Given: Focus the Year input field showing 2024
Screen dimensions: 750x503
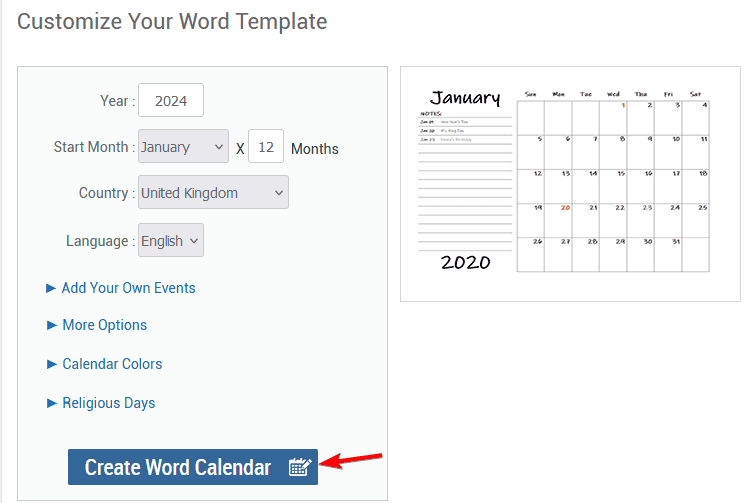Looking at the screenshot, I should point(171,100).
